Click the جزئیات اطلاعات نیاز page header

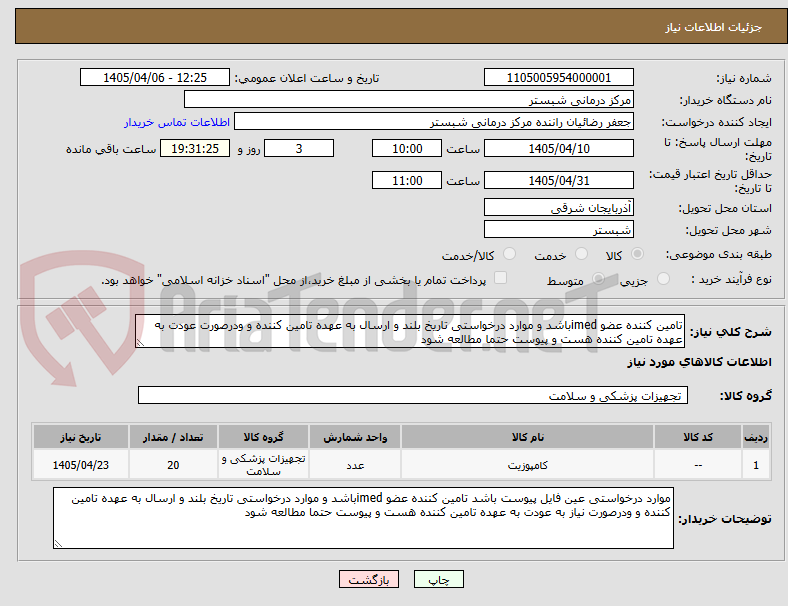point(714,27)
